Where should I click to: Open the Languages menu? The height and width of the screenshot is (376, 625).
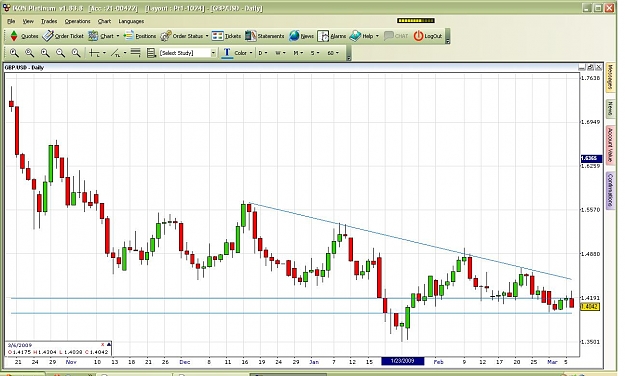131,22
